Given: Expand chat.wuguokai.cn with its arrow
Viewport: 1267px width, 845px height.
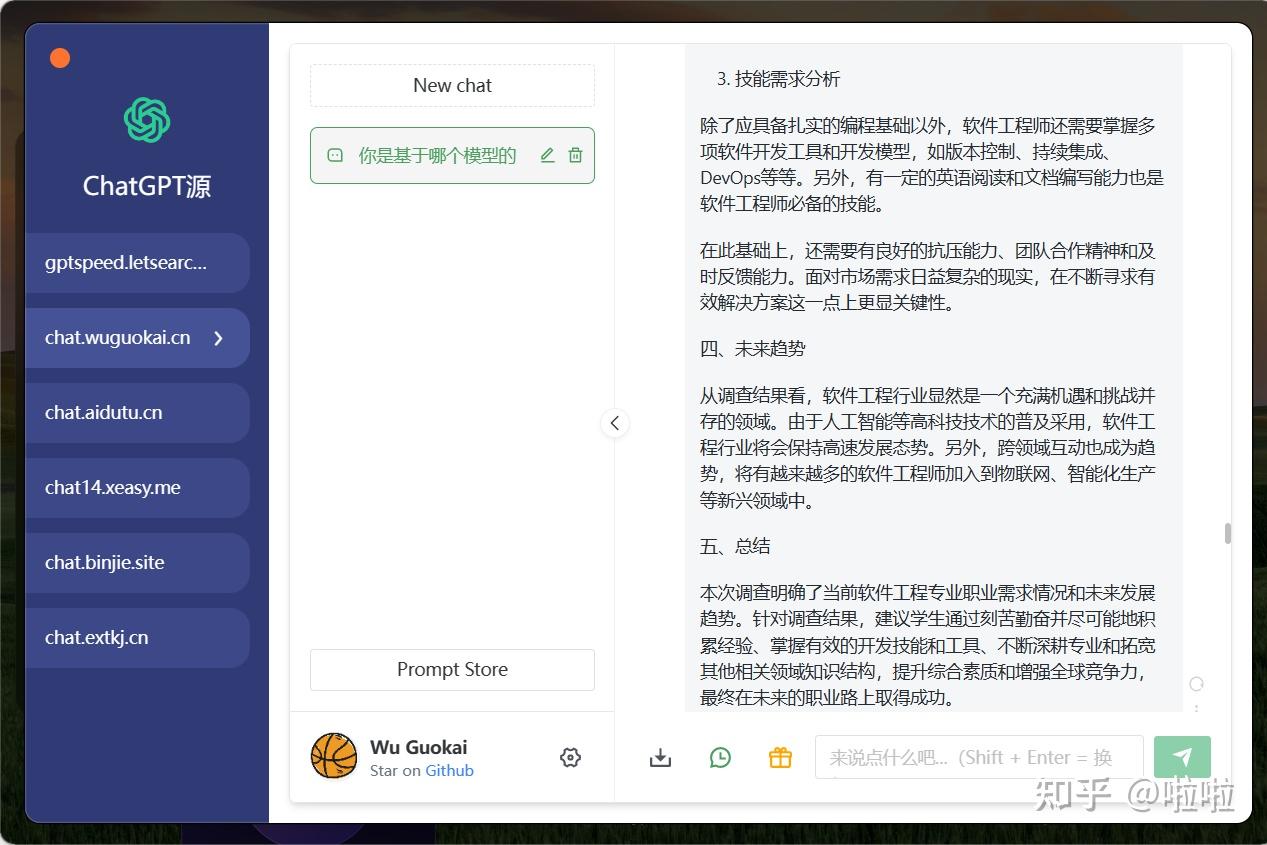Looking at the screenshot, I should point(218,338).
